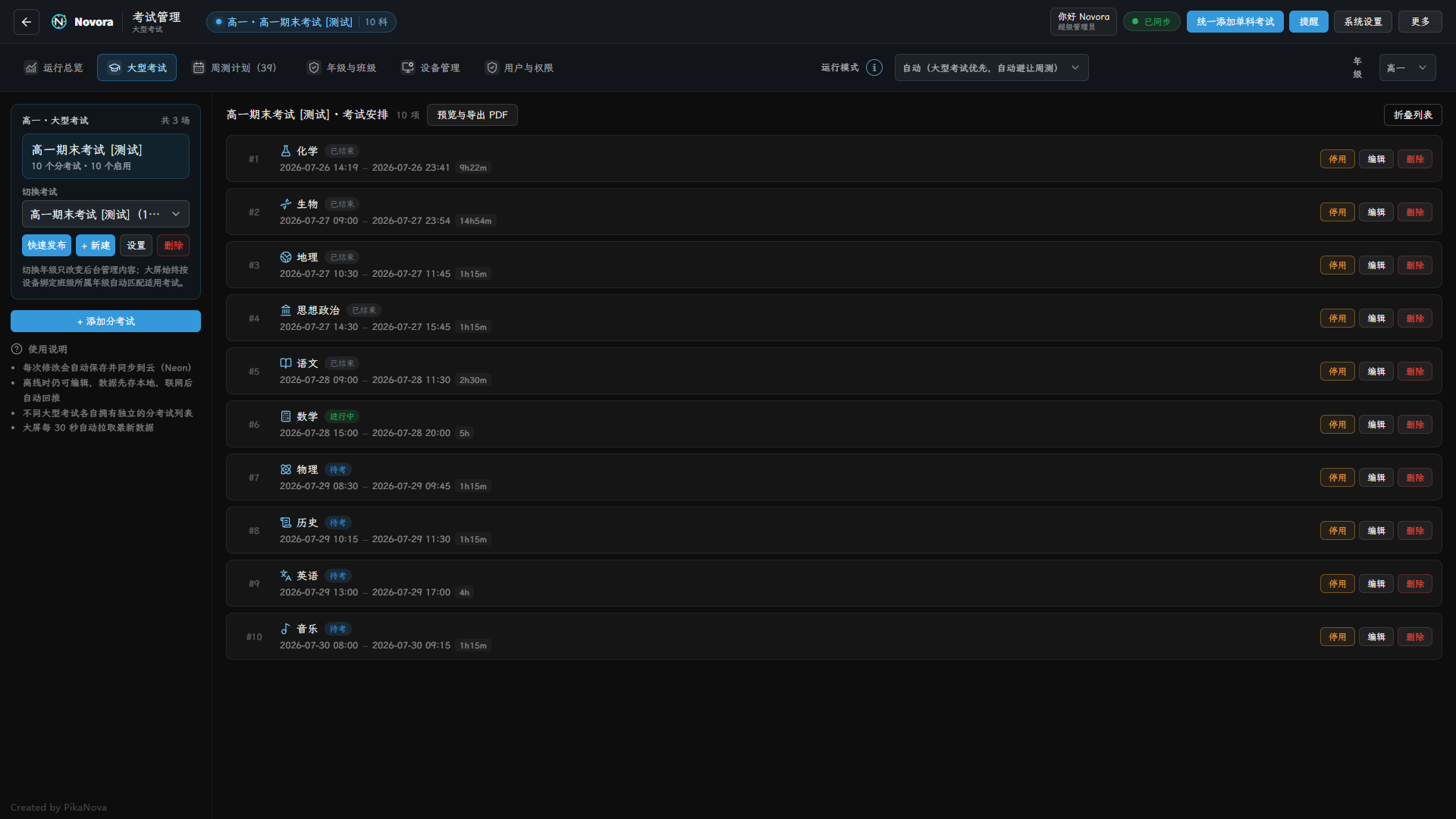Delete the 历史 exam entry
Viewport: 1456px width, 819px height.
point(1414,531)
